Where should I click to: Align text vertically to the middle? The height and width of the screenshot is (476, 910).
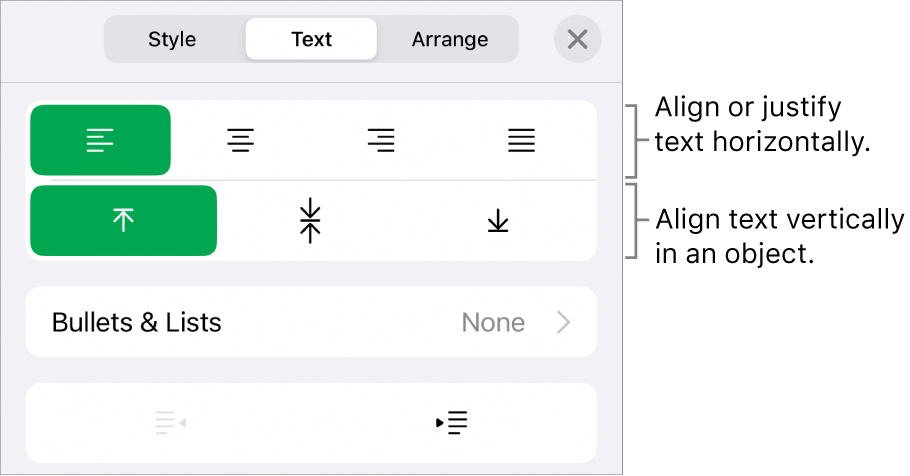pyautogui.click(x=311, y=221)
